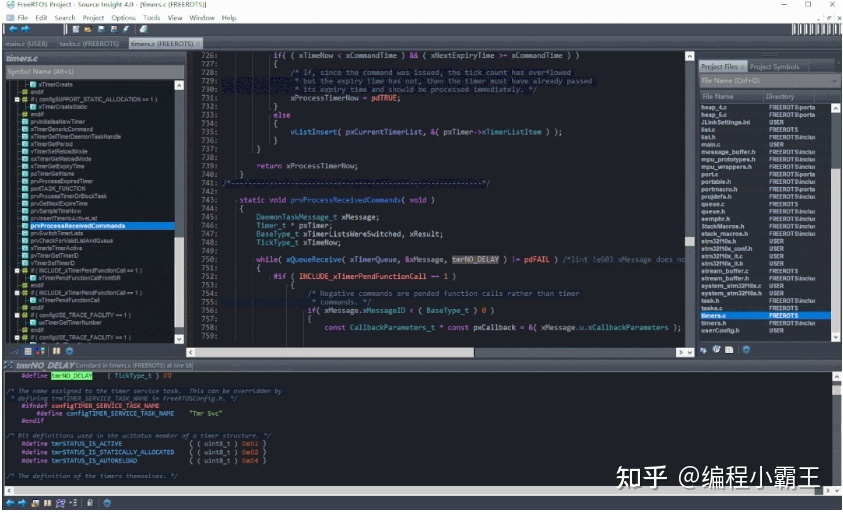Open symbol window settings gear

(x=69, y=351)
